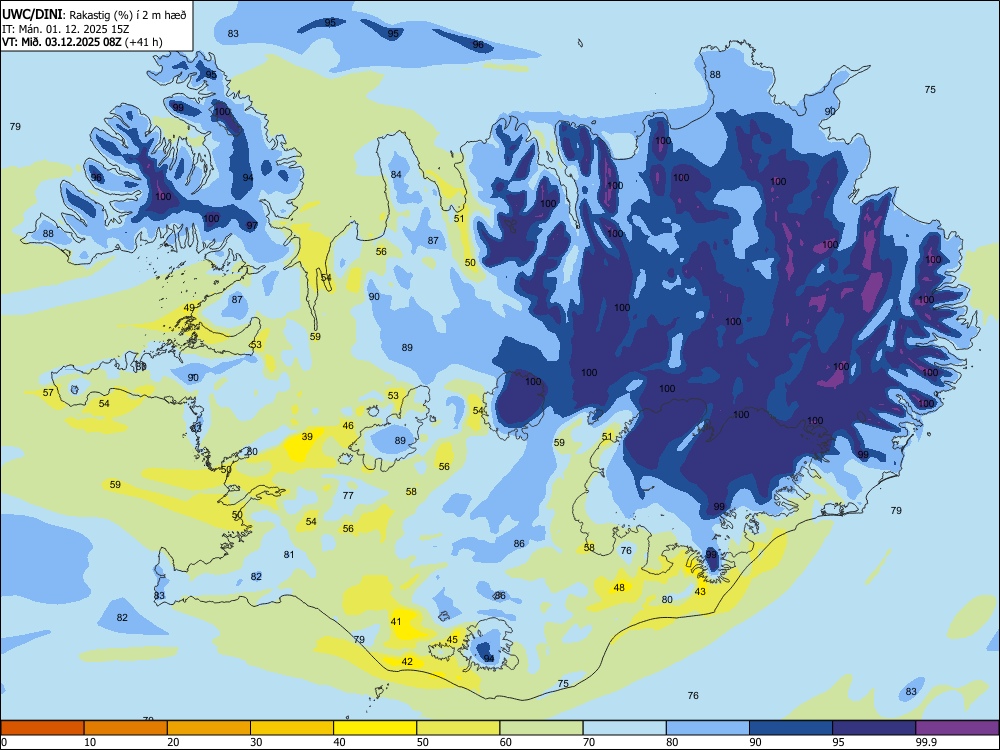
Task: Click the legend tick label 40
Action: tap(339, 742)
